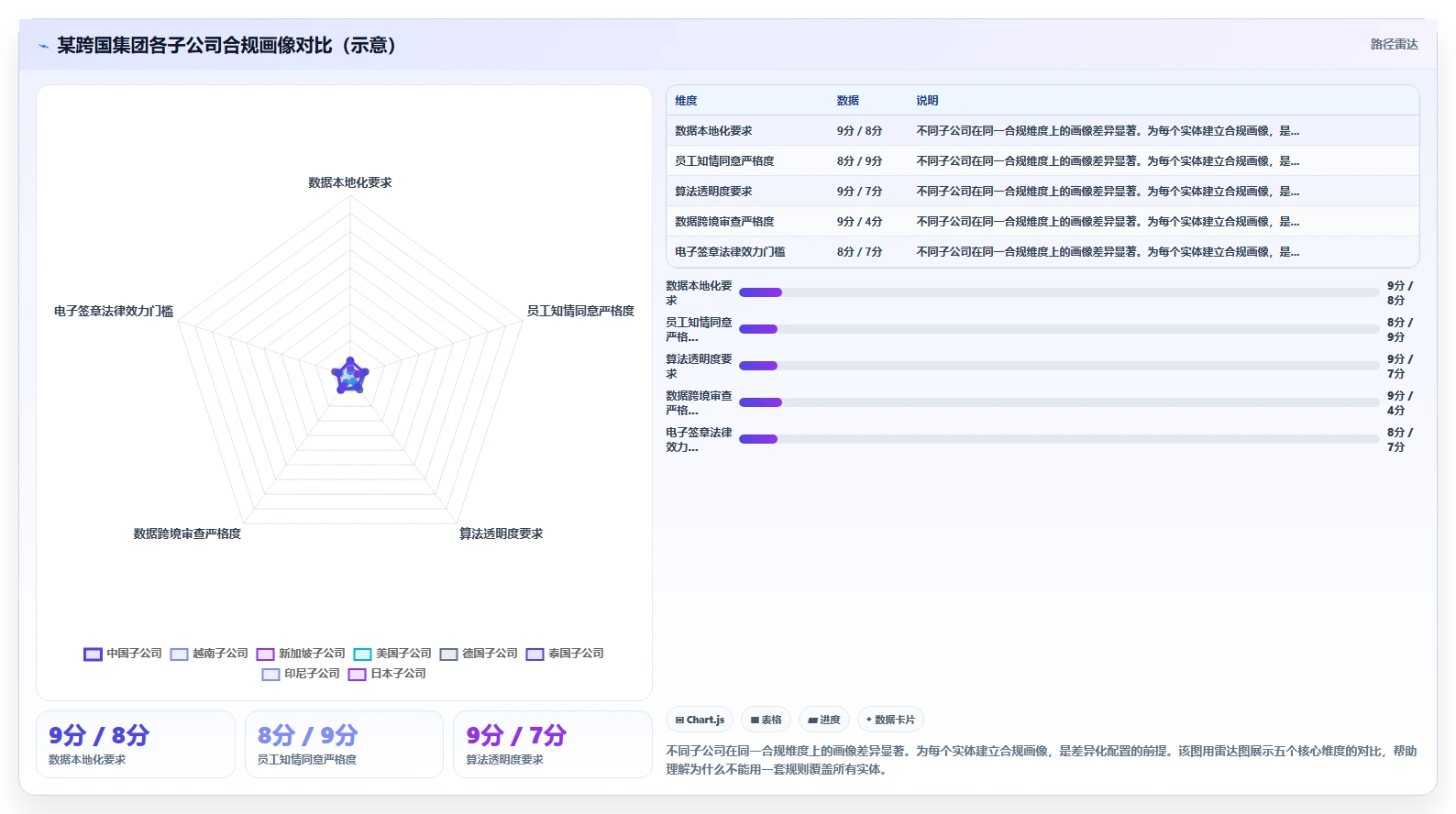The height and width of the screenshot is (814, 1456).
Task: Click the 表格 chip
Action: tap(766, 720)
